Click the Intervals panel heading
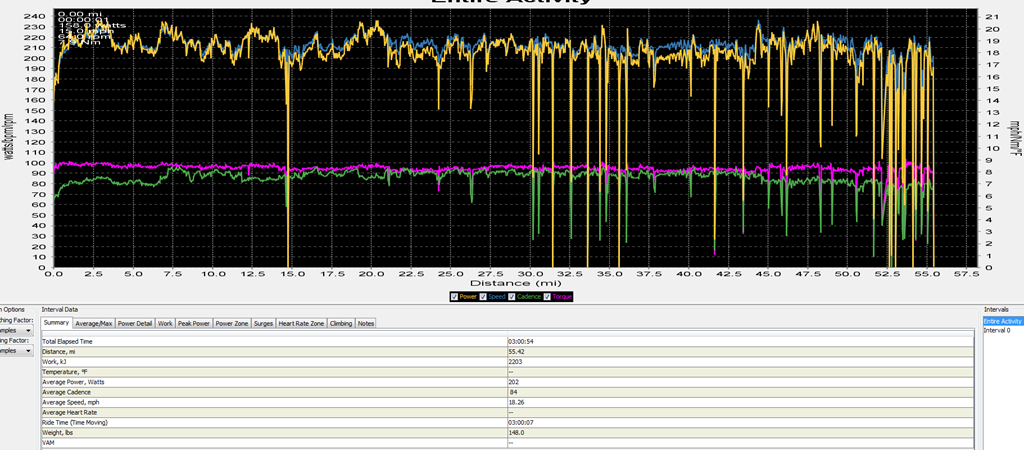 (995, 310)
